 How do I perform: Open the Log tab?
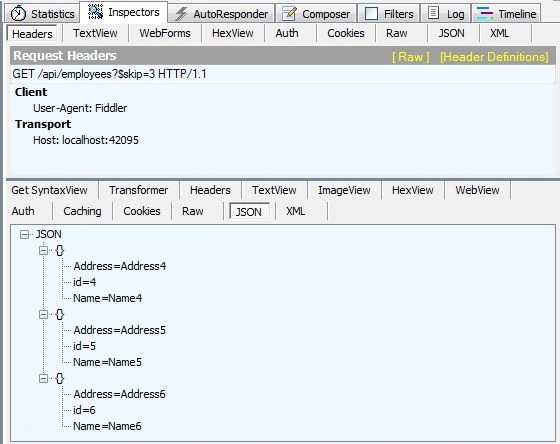click(446, 14)
